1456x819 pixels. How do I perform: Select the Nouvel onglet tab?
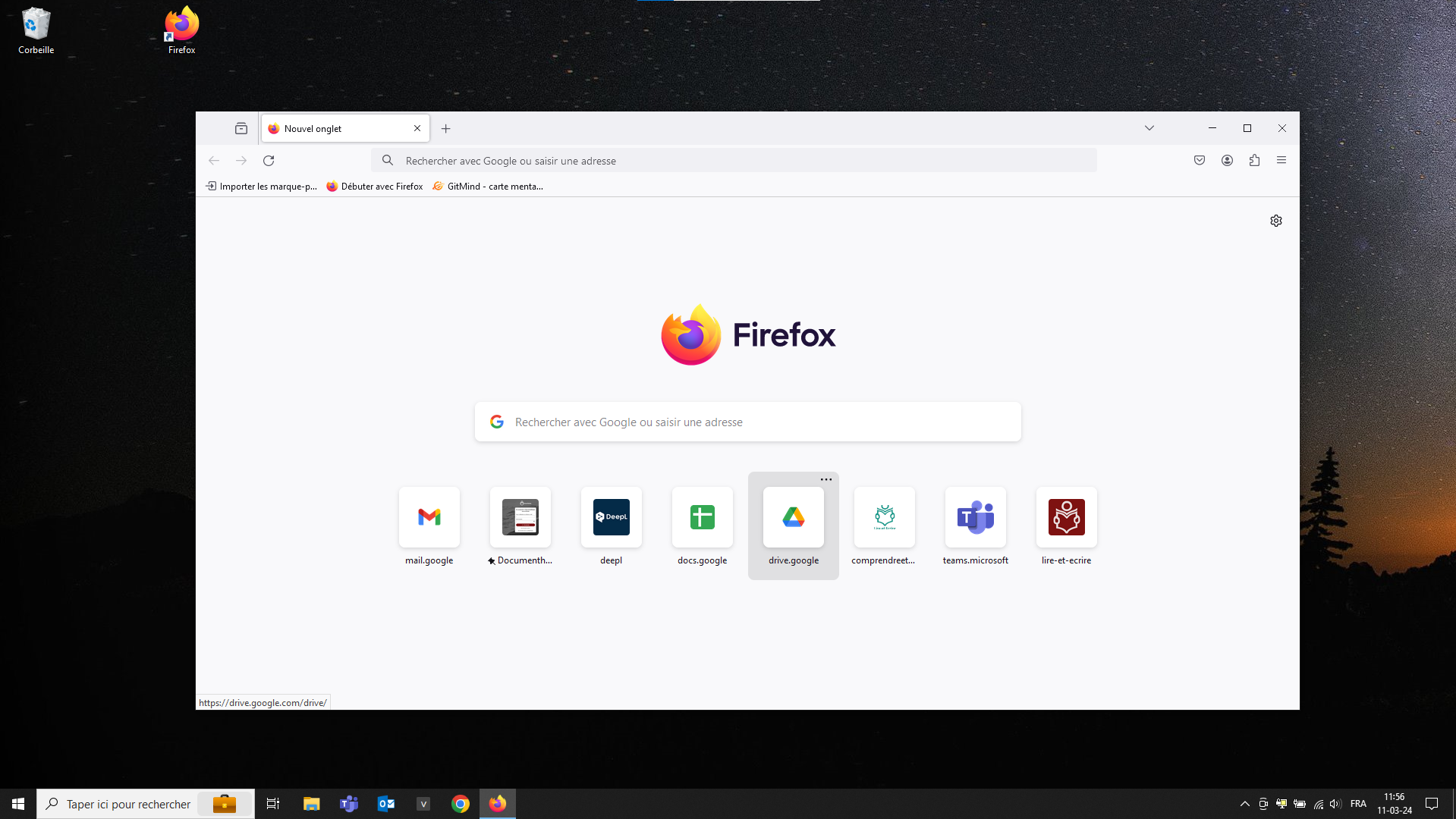tap(338, 129)
